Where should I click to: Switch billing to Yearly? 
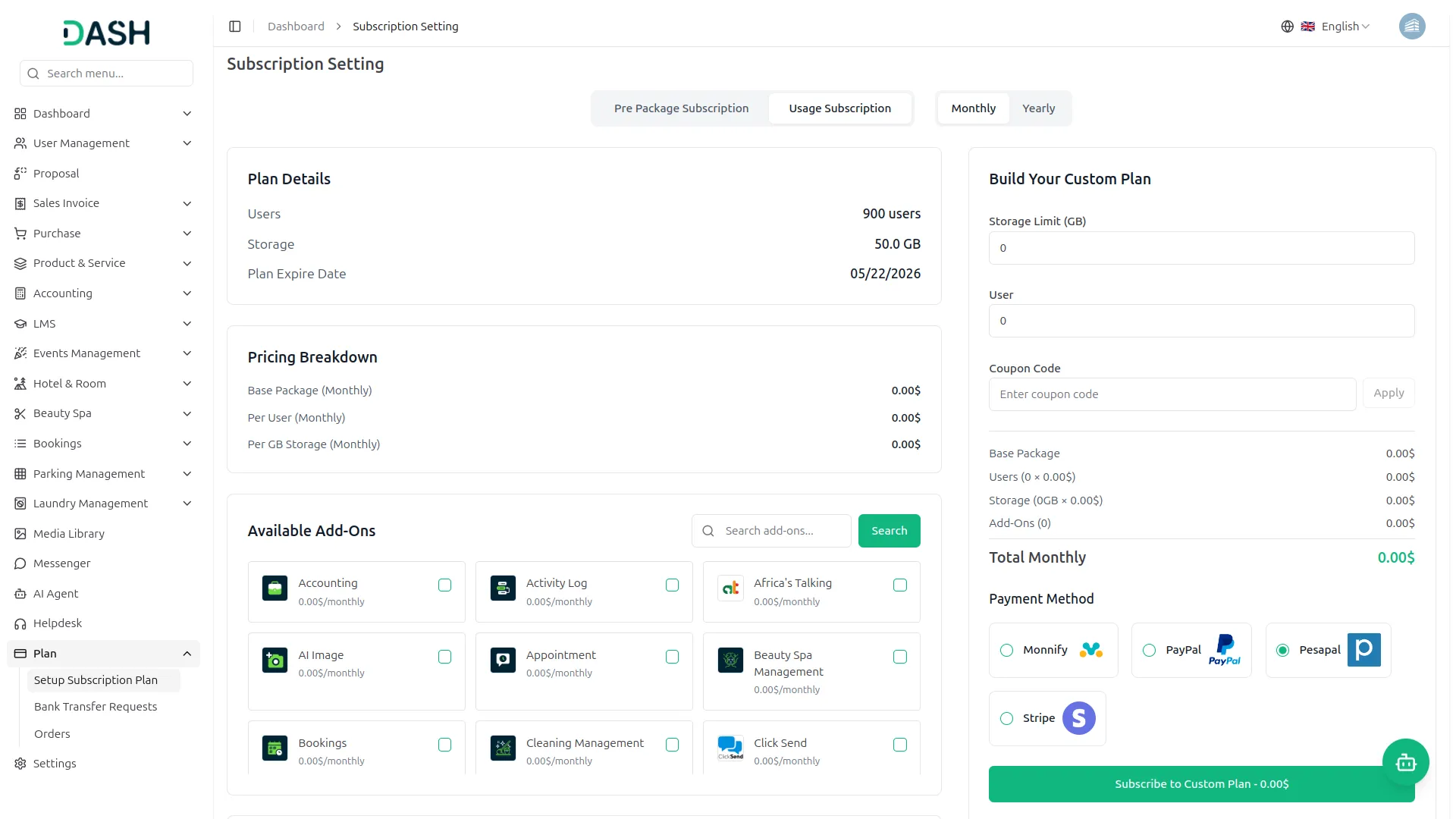pyautogui.click(x=1038, y=108)
